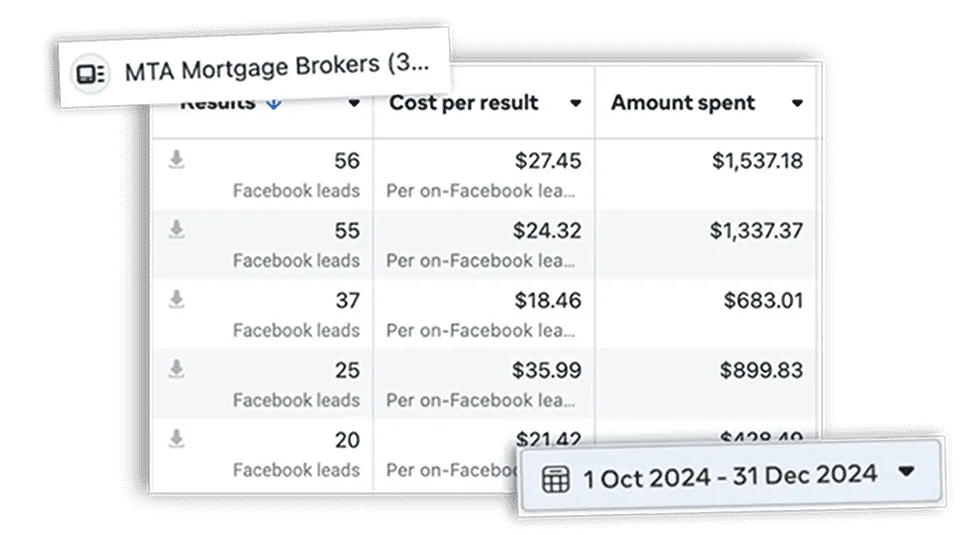Screen dimensions: 972x535
Task: Click the download icon beside 20 leads
Action: (177, 439)
